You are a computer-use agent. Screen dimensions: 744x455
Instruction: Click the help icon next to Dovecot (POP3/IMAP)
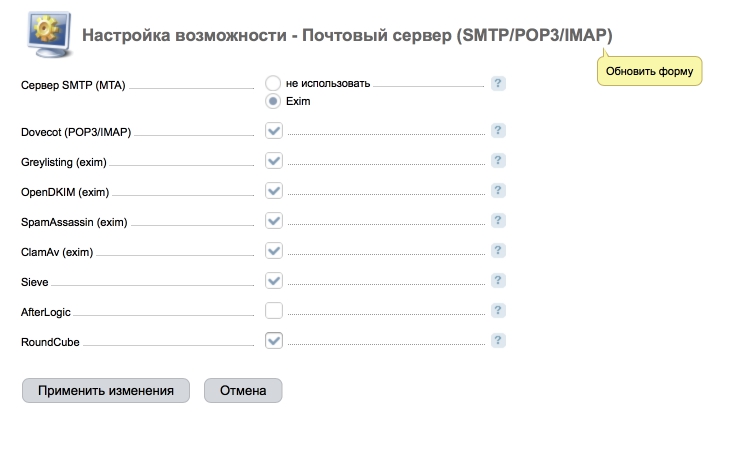[x=498, y=131]
